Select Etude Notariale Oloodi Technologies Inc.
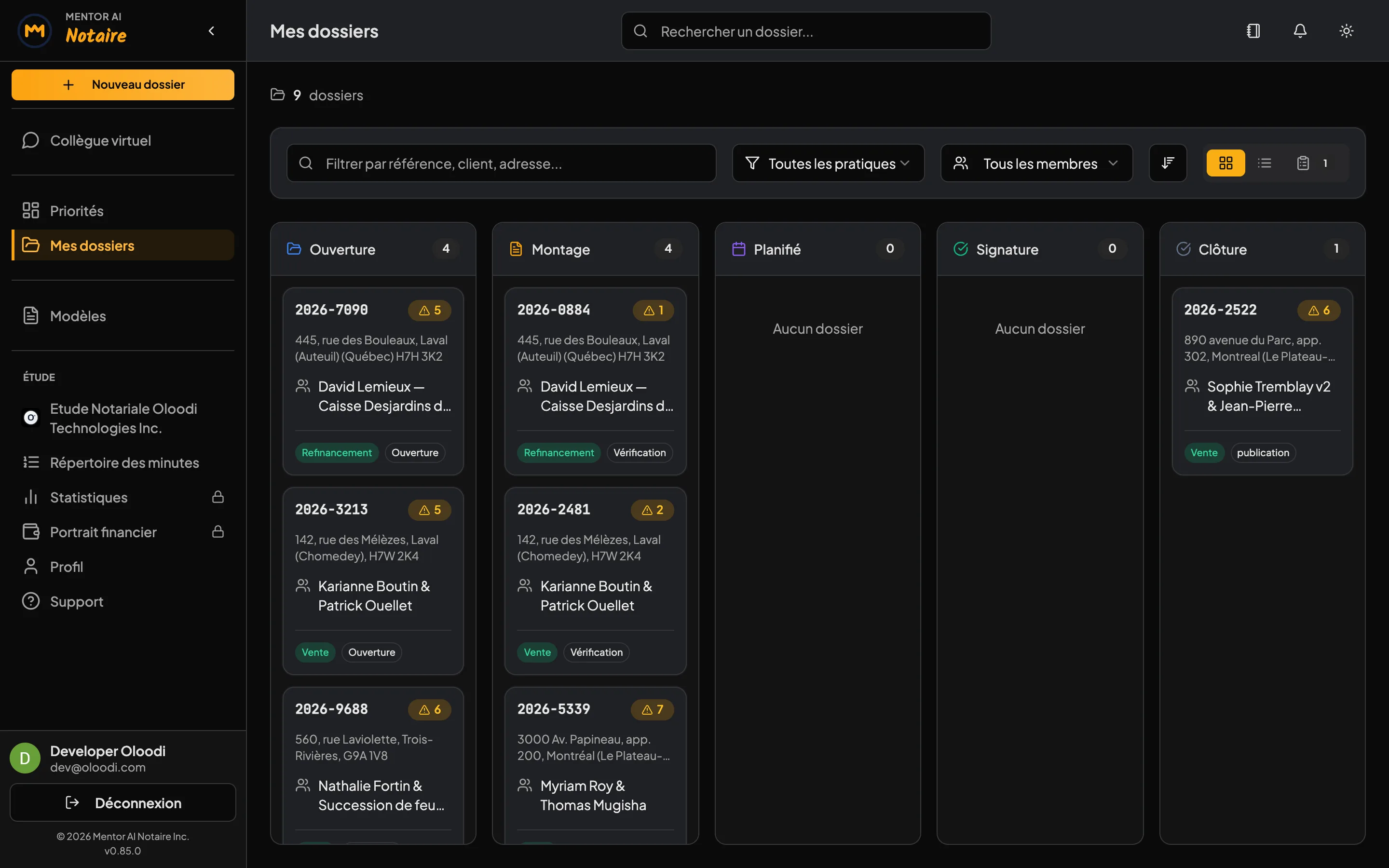Viewport: 1389px width, 868px height. coord(123,419)
